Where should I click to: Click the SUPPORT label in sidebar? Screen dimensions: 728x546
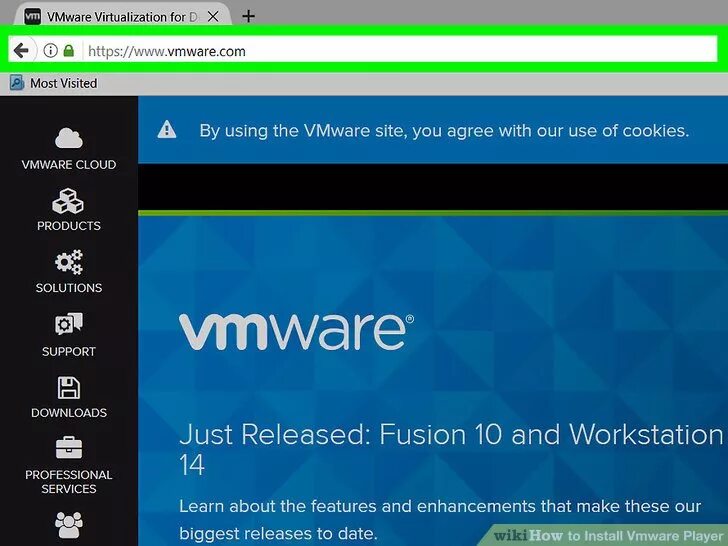pyautogui.click(x=69, y=351)
